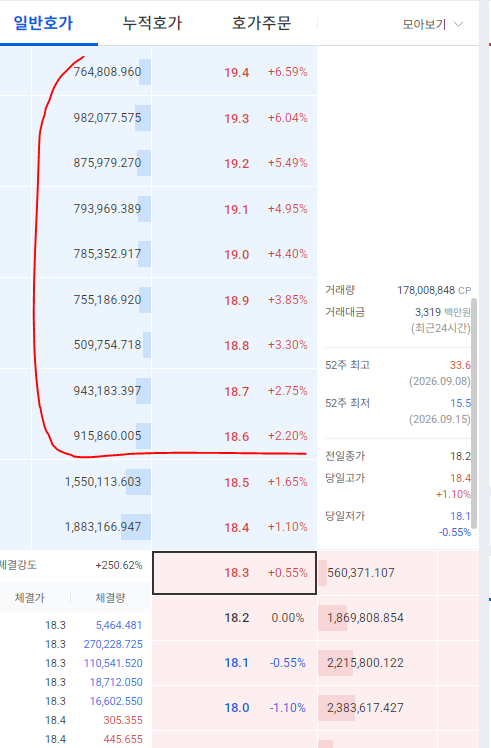Select the 일반호가 tab
Image resolution: width=491 pixels, height=748 pixels.
43,23
